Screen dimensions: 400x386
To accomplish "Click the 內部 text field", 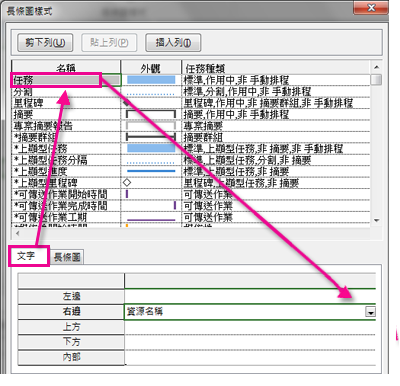I will 250,357.
